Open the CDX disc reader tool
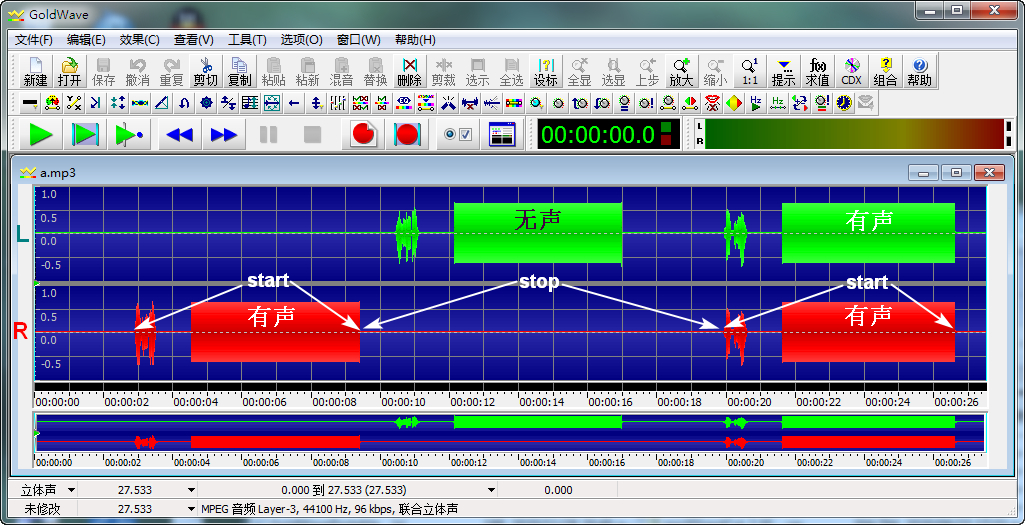The width and height of the screenshot is (1025, 525). [x=851, y=72]
